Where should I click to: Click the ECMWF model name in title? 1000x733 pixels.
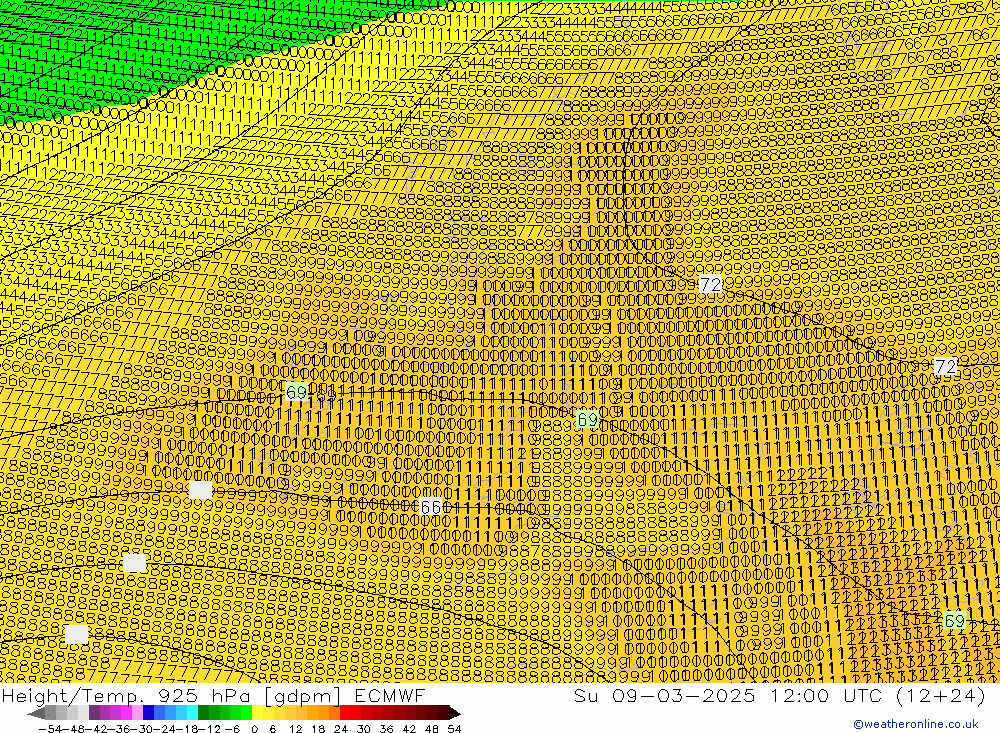pyautogui.click(x=390, y=695)
